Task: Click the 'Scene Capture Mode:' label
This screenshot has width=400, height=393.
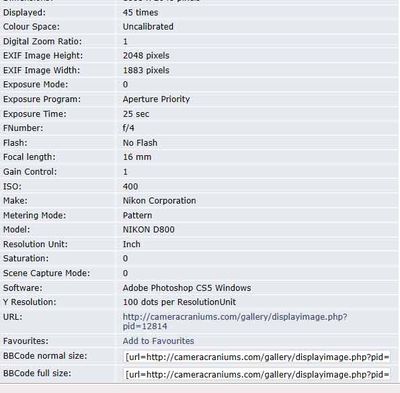Action: click(47, 273)
